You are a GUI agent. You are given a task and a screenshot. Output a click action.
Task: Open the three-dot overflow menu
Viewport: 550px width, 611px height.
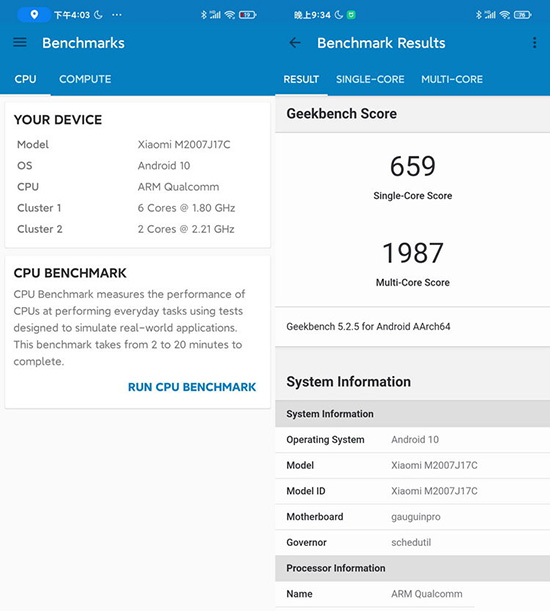coord(534,43)
